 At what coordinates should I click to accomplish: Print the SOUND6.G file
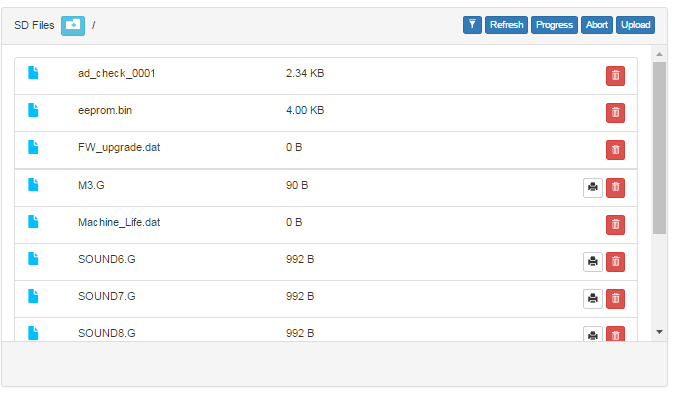point(593,261)
